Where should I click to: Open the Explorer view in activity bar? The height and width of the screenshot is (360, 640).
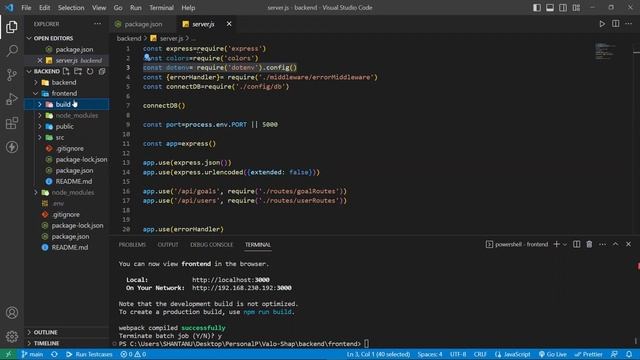pos(12,27)
